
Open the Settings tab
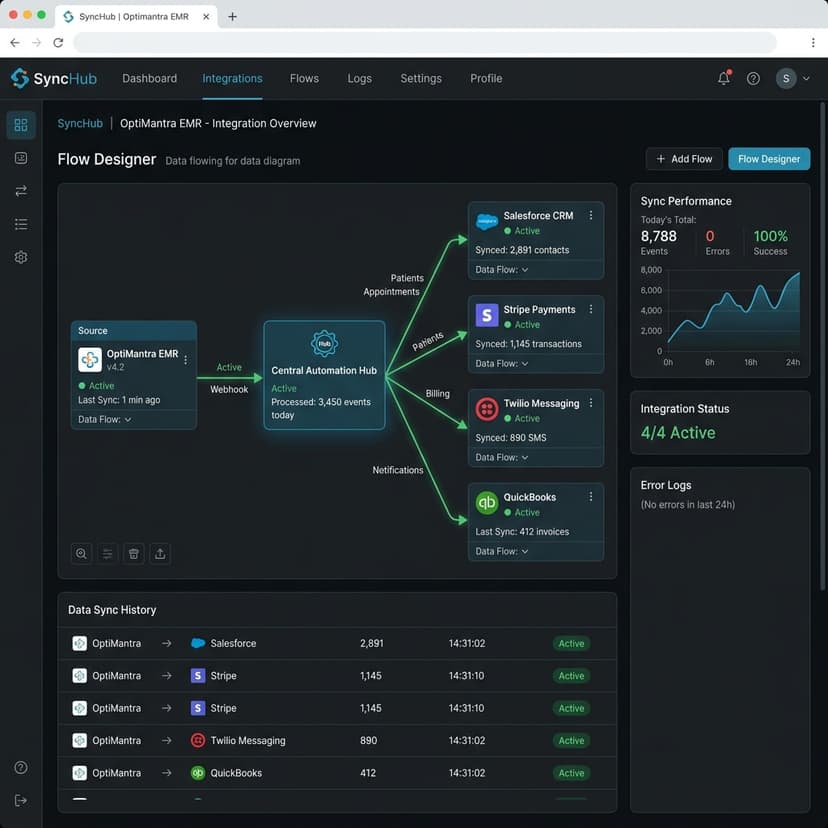(x=421, y=79)
